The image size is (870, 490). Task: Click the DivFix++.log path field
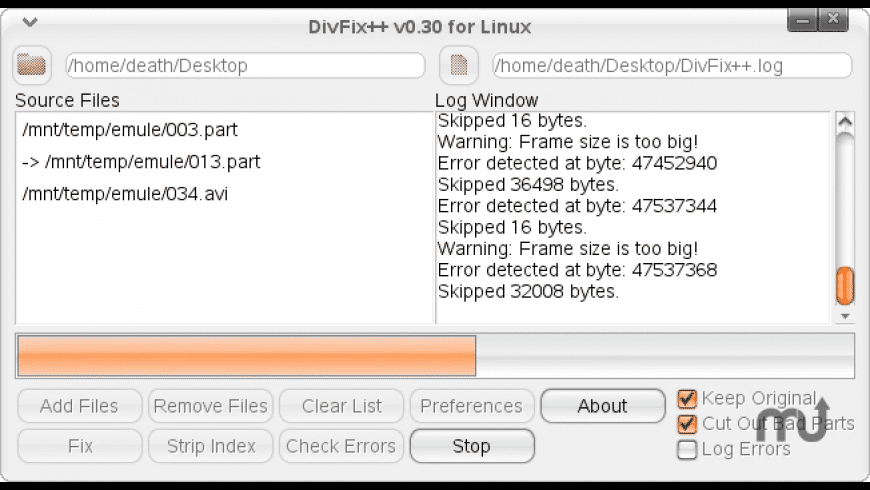[672, 66]
